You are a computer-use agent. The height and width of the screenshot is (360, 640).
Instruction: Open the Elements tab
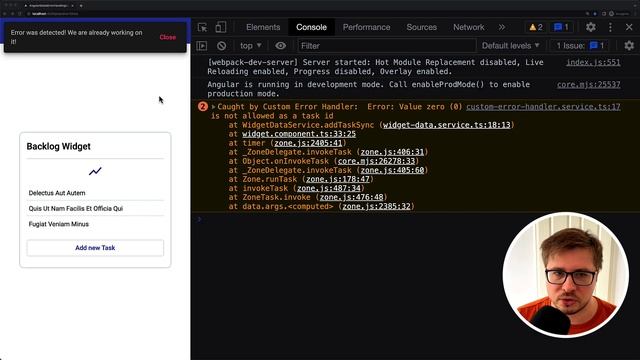pyautogui.click(x=263, y=27)
